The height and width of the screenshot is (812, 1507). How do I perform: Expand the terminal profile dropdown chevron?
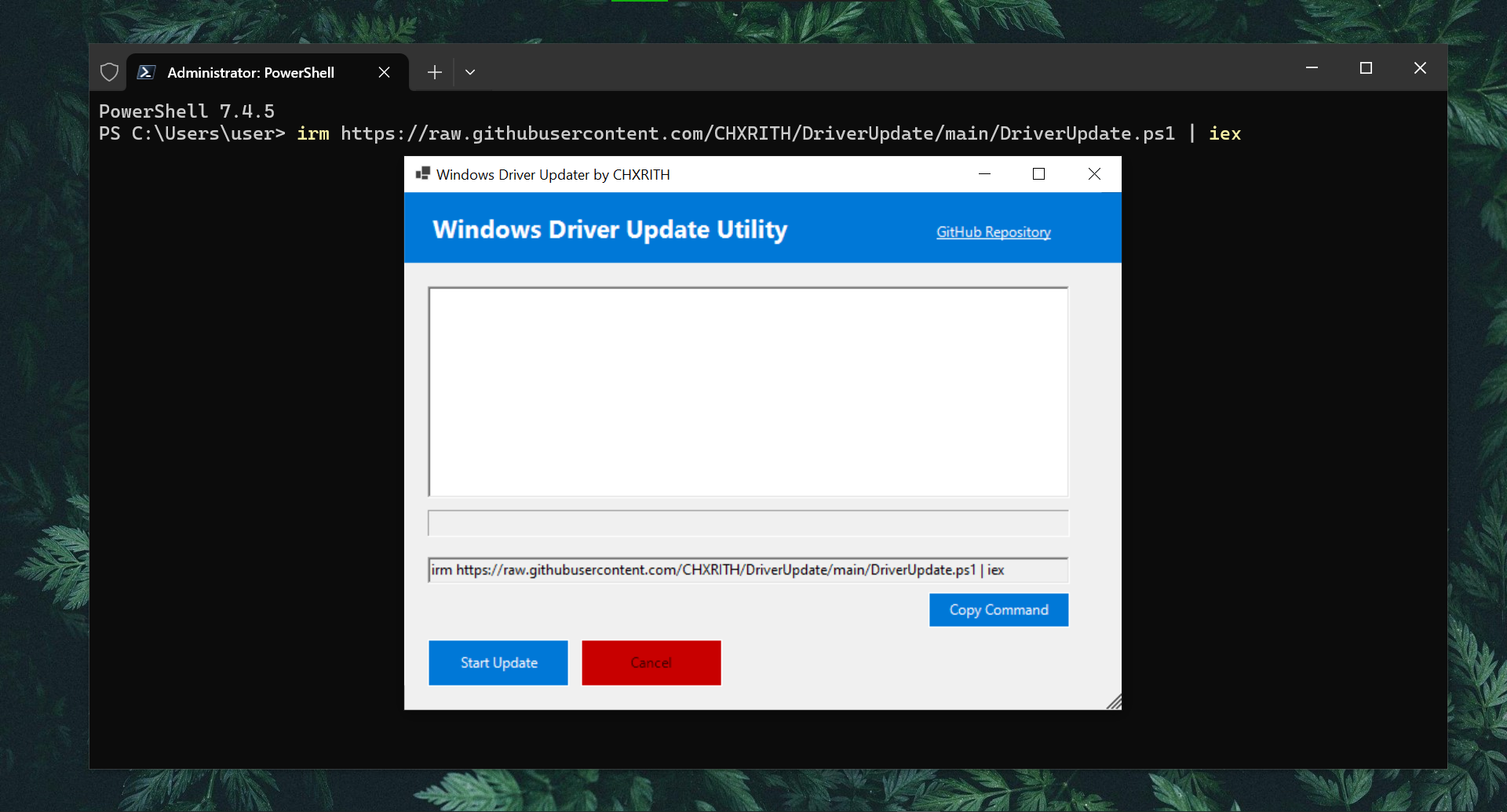(470, 72)
